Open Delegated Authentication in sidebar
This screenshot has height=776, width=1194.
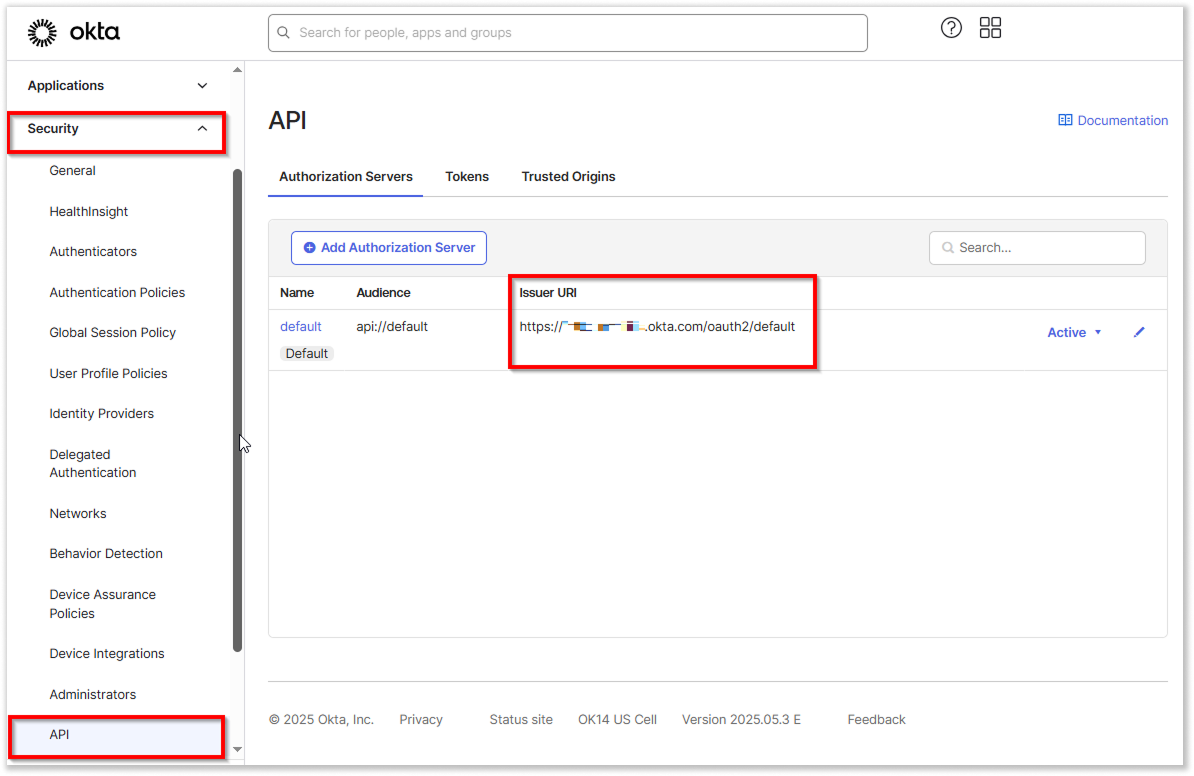93,464
